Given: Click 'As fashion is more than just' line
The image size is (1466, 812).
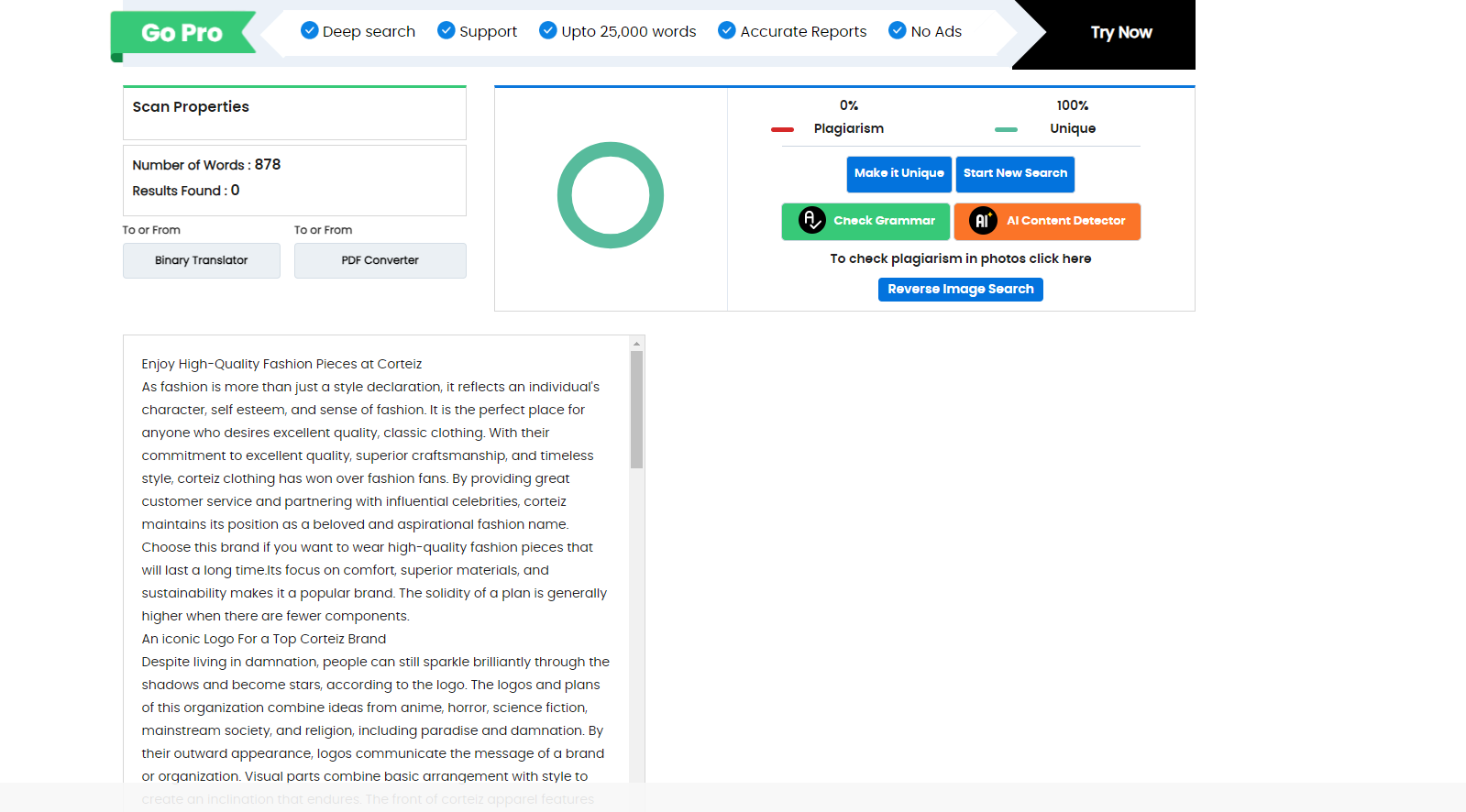Looking at the screenshot, I should pos(370,387).
